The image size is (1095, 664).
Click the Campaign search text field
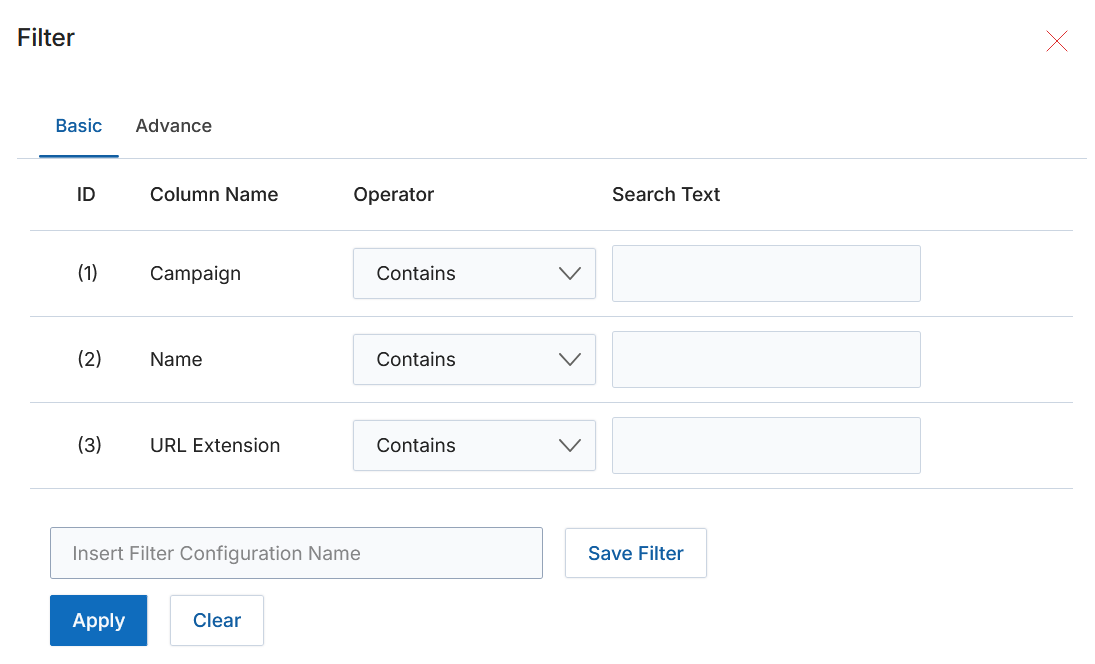tap(766, 274)
